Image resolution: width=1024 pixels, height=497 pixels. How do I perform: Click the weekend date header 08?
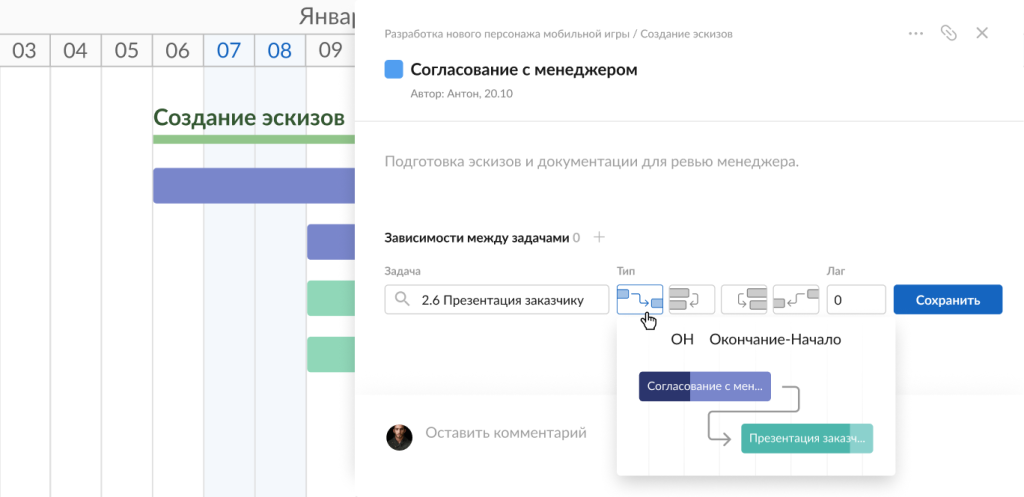(280, 50)
